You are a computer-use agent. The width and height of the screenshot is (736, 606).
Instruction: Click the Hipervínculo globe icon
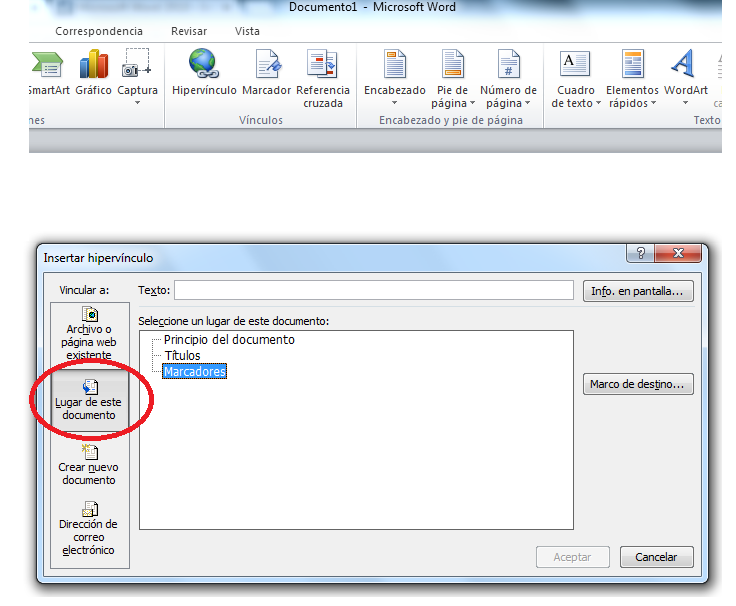click(204, 64)
